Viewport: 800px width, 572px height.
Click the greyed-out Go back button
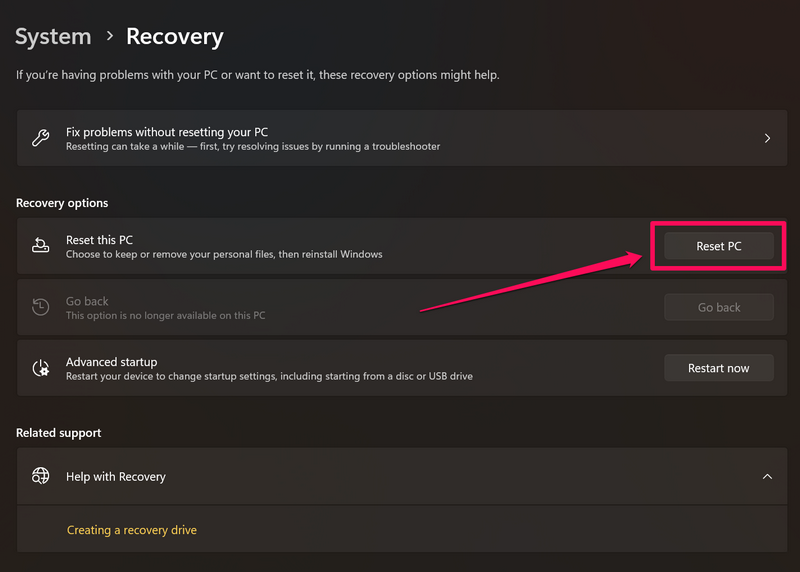(719, 307)
